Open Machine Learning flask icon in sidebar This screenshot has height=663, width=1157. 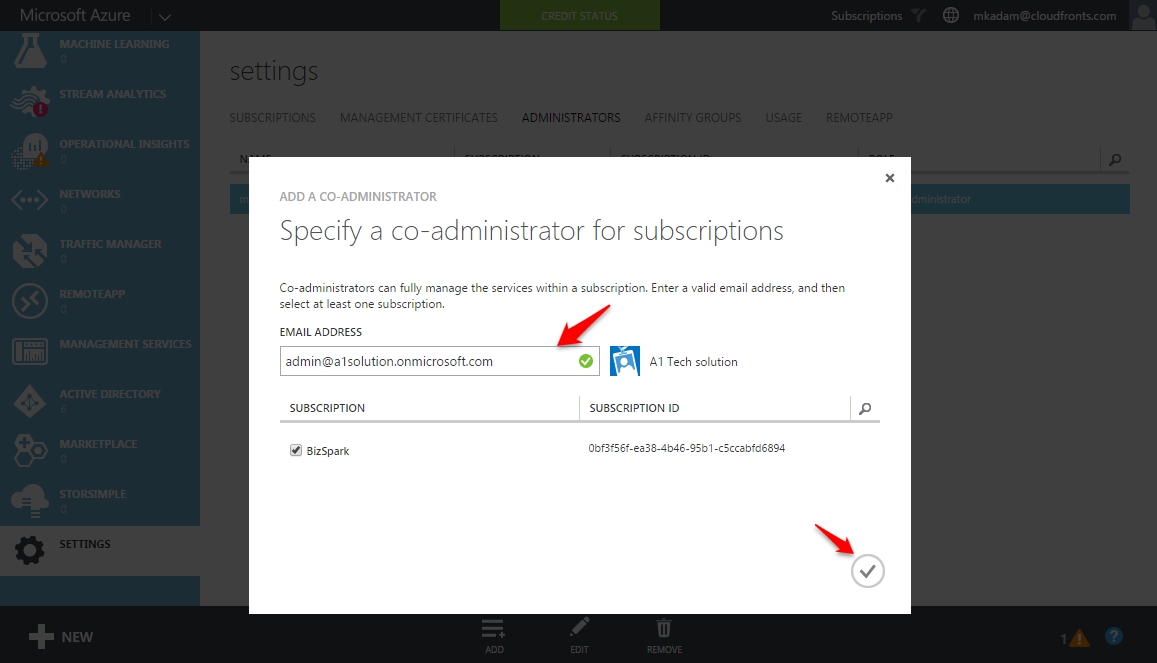point(30,52)
